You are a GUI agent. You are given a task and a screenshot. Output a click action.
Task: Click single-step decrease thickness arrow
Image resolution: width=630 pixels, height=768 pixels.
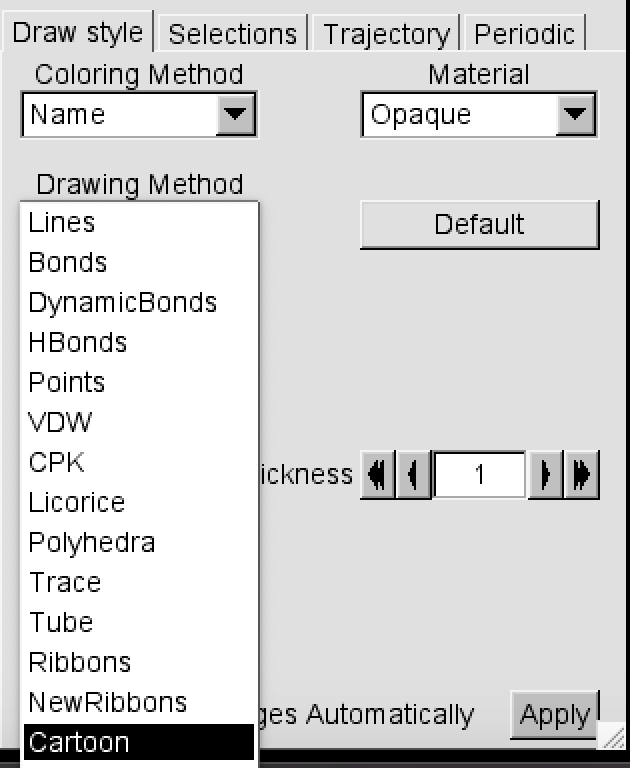tap(413, 475)
